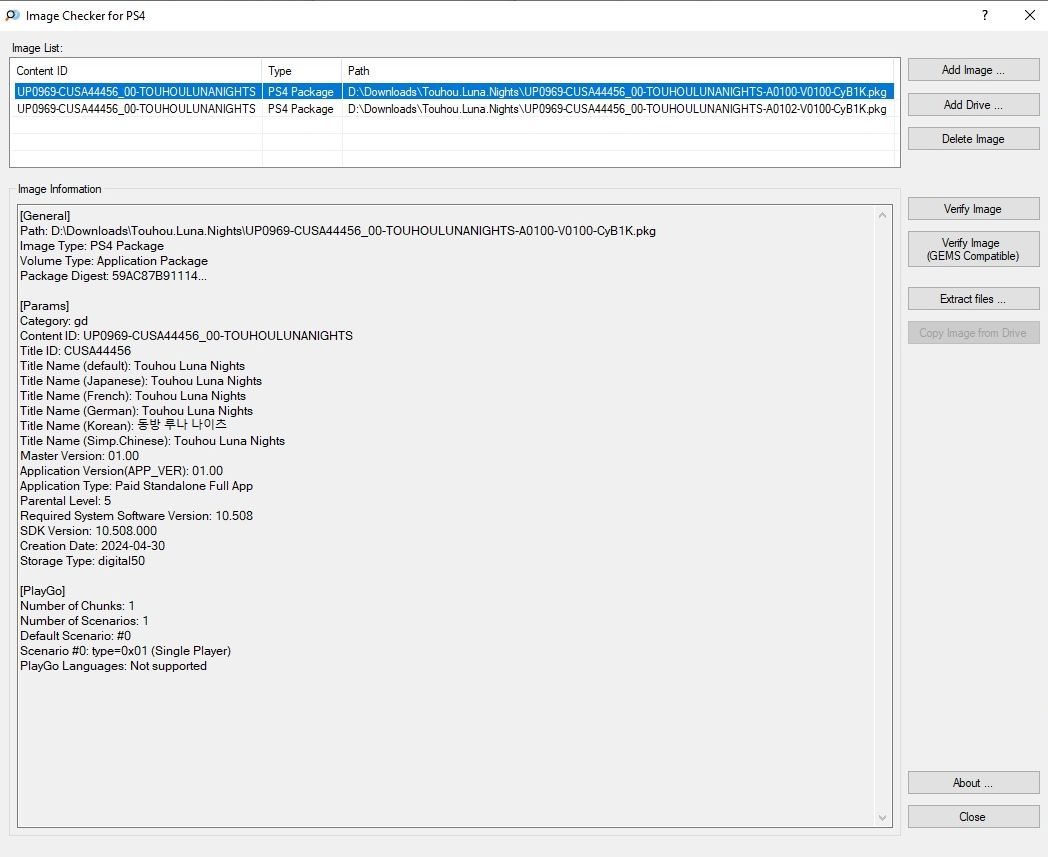1048x857 pixels.
Task: Click the Number of Chunks: 1 line
Action: (77, 606)
